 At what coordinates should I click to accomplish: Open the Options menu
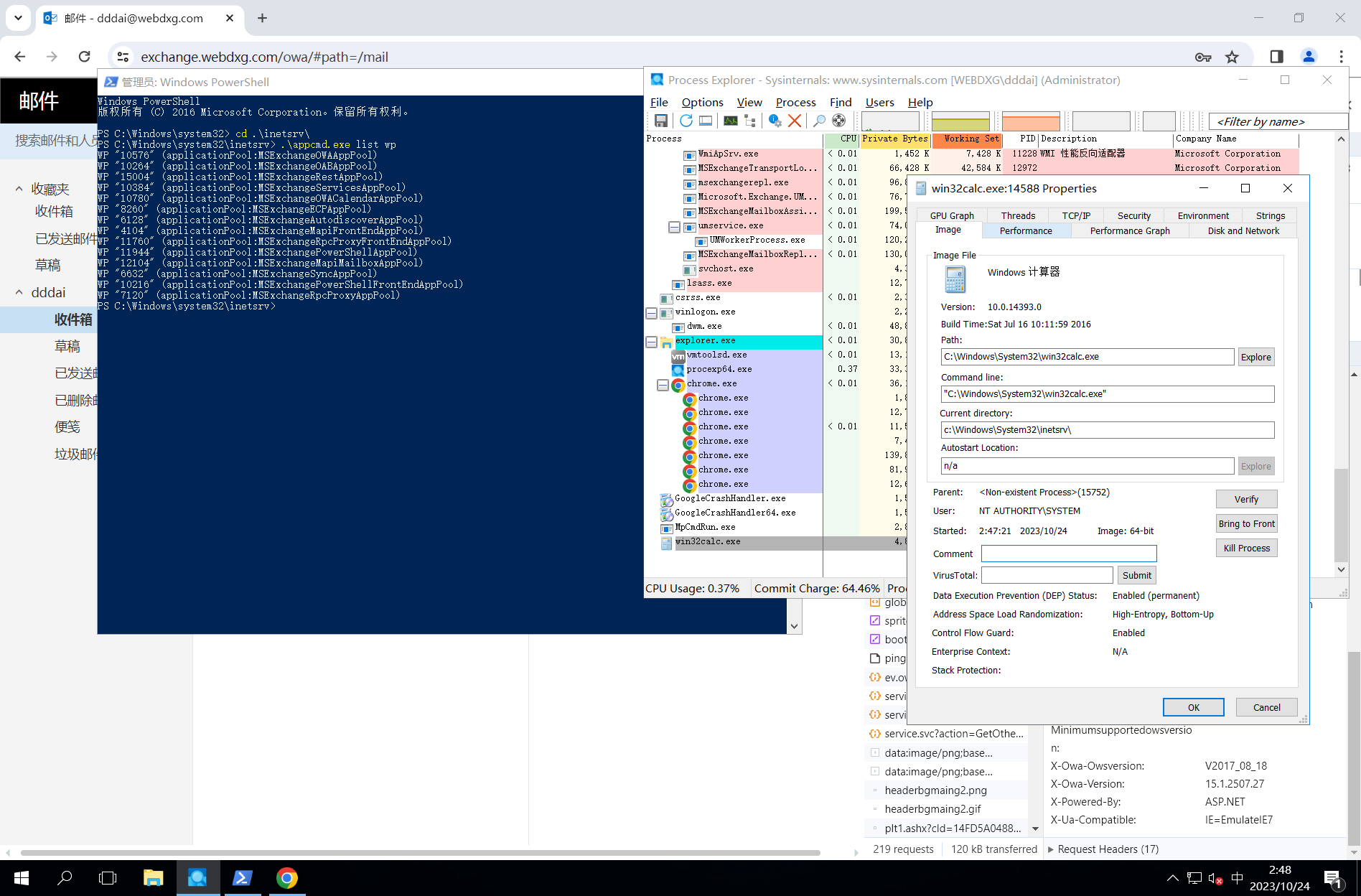tap(702, 102)
